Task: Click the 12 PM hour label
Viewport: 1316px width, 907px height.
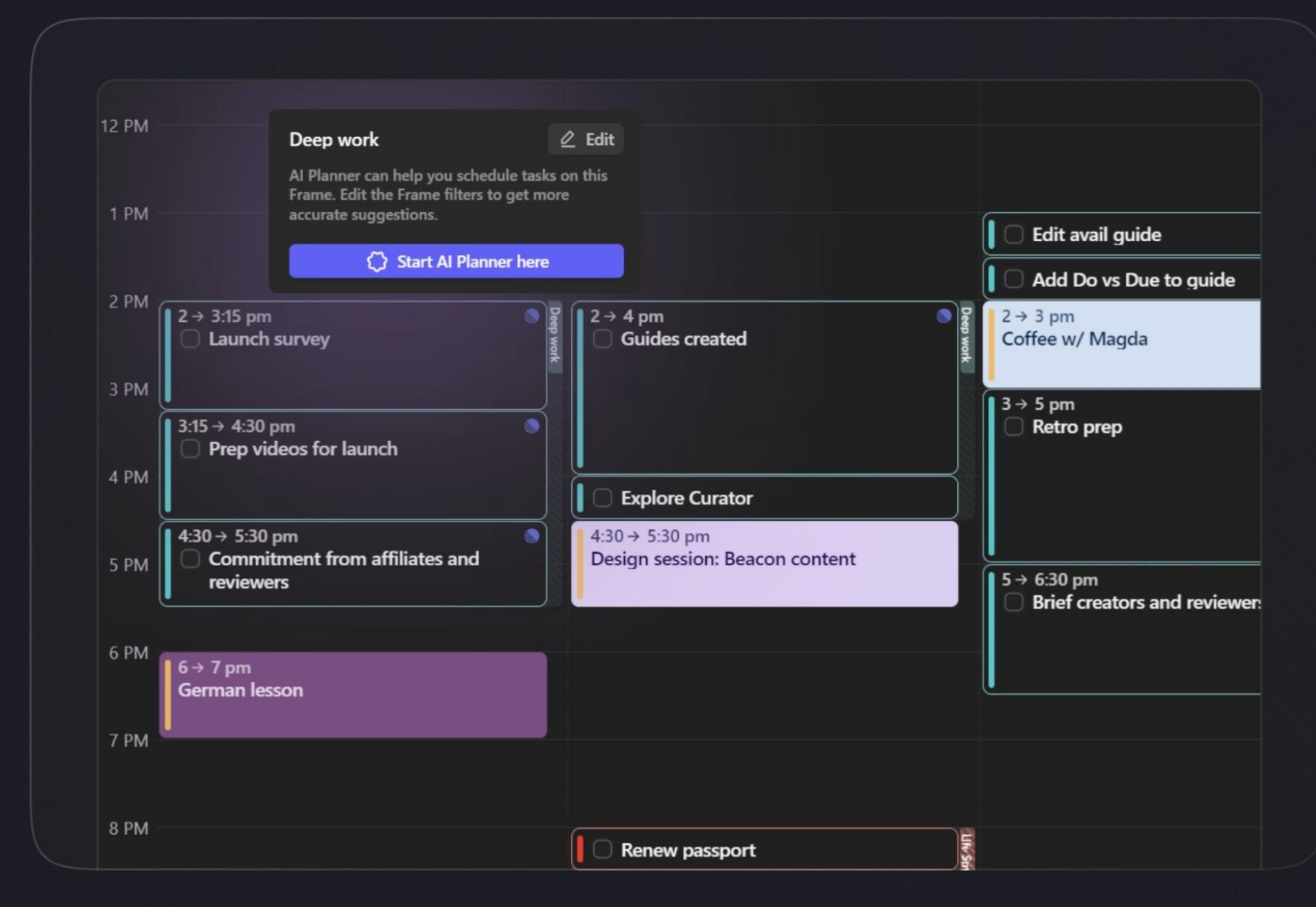Action: [125, 126]
